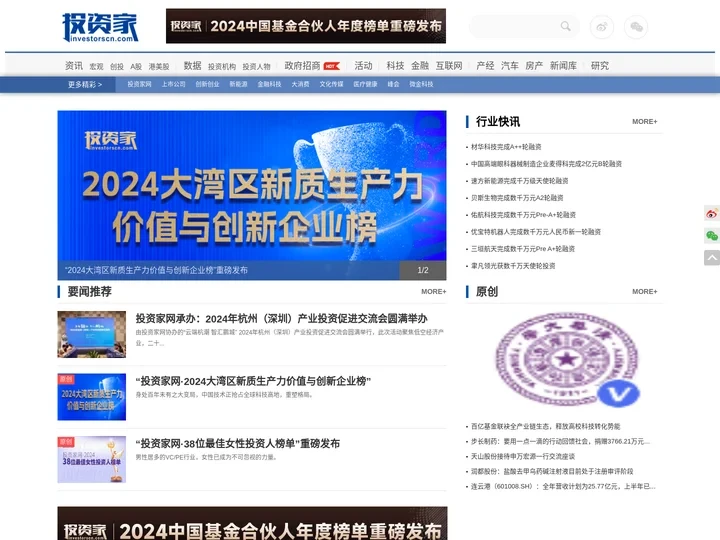Open 大消费 in the blue bar
Image resolution: width=720 pixels, height=540 pixels.
pos(300,84)
